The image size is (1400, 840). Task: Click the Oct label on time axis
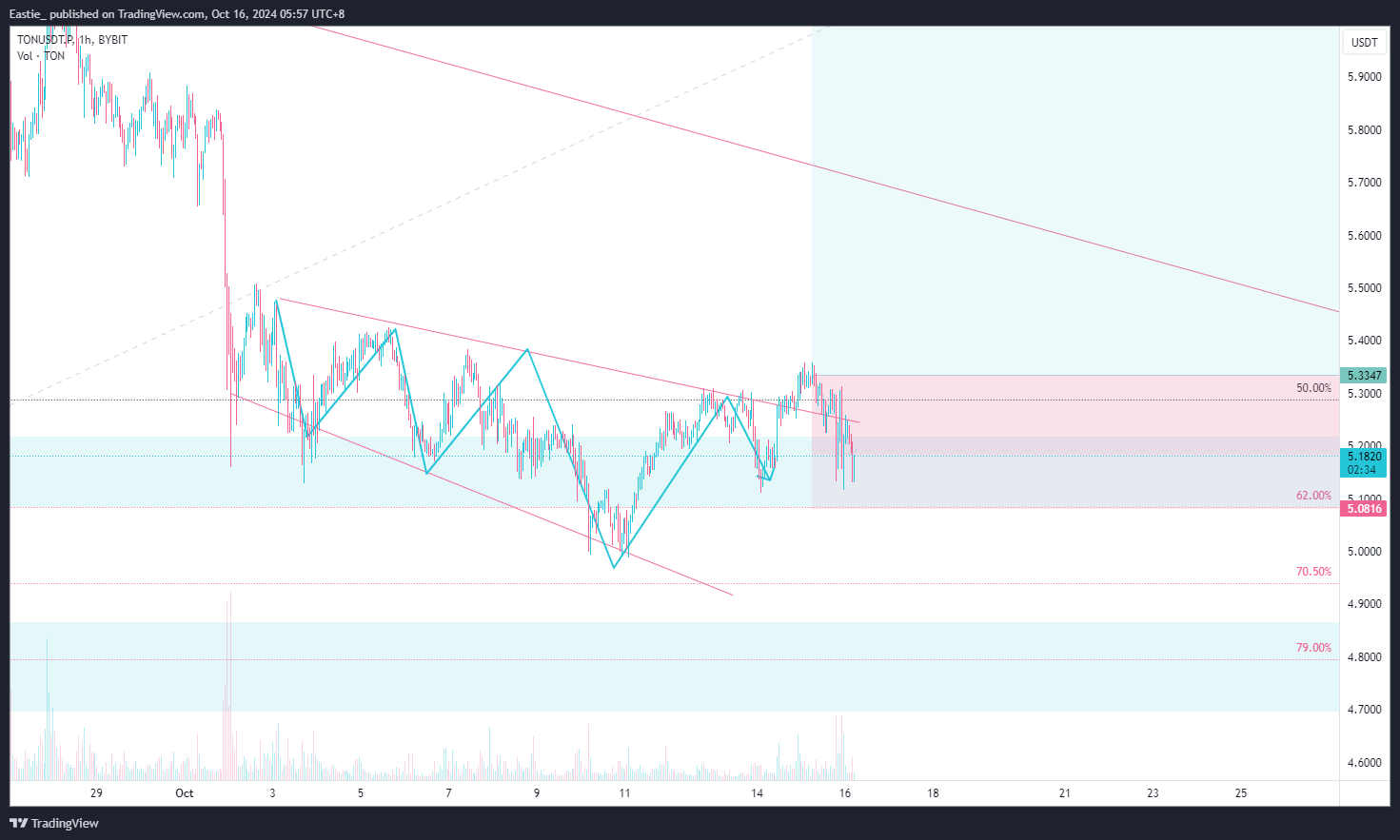pyautogui.click(x=185, y=793)
